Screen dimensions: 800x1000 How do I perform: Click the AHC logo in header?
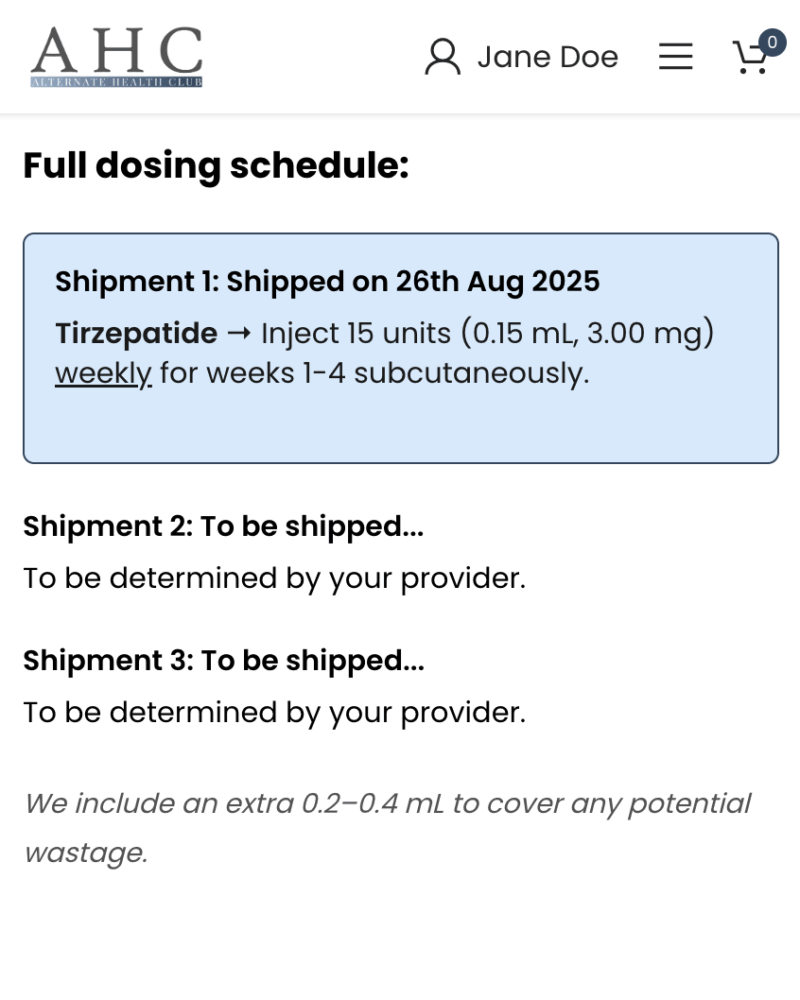tap(116, 50)
